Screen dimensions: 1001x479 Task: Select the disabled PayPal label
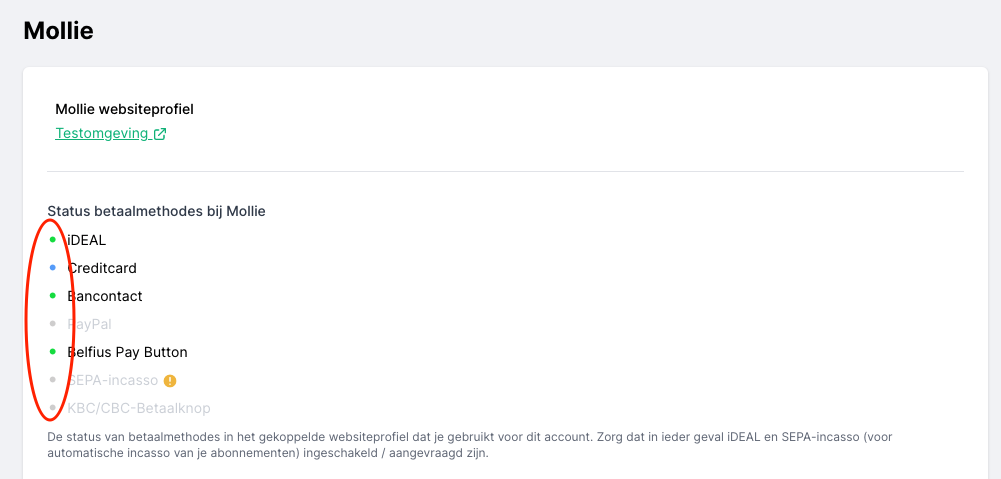point(90,324)
